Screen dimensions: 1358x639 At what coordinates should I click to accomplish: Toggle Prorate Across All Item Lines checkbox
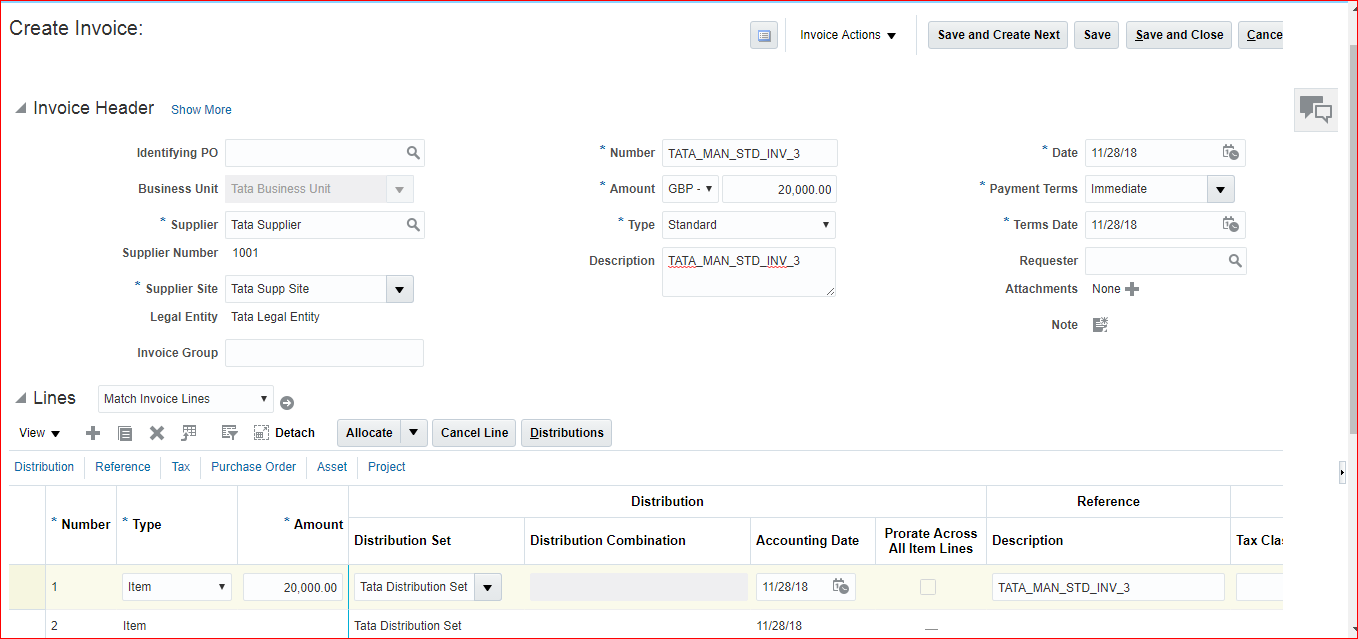pos(928,587)
